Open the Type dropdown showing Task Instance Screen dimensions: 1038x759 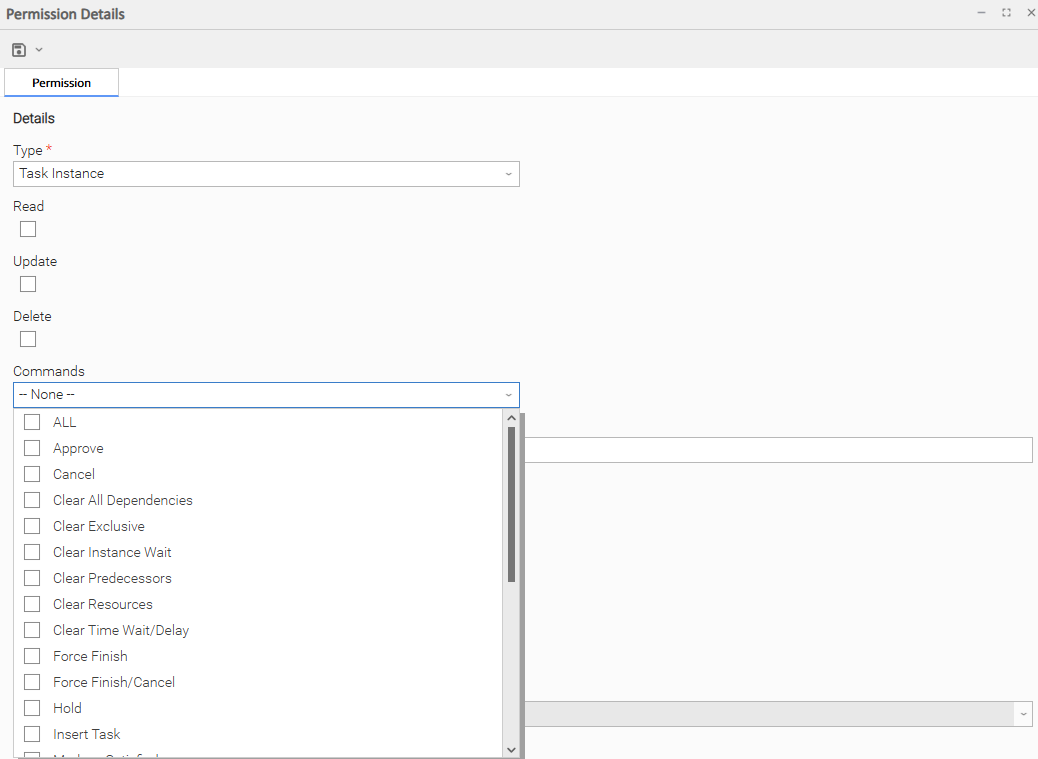pos(266,174)
